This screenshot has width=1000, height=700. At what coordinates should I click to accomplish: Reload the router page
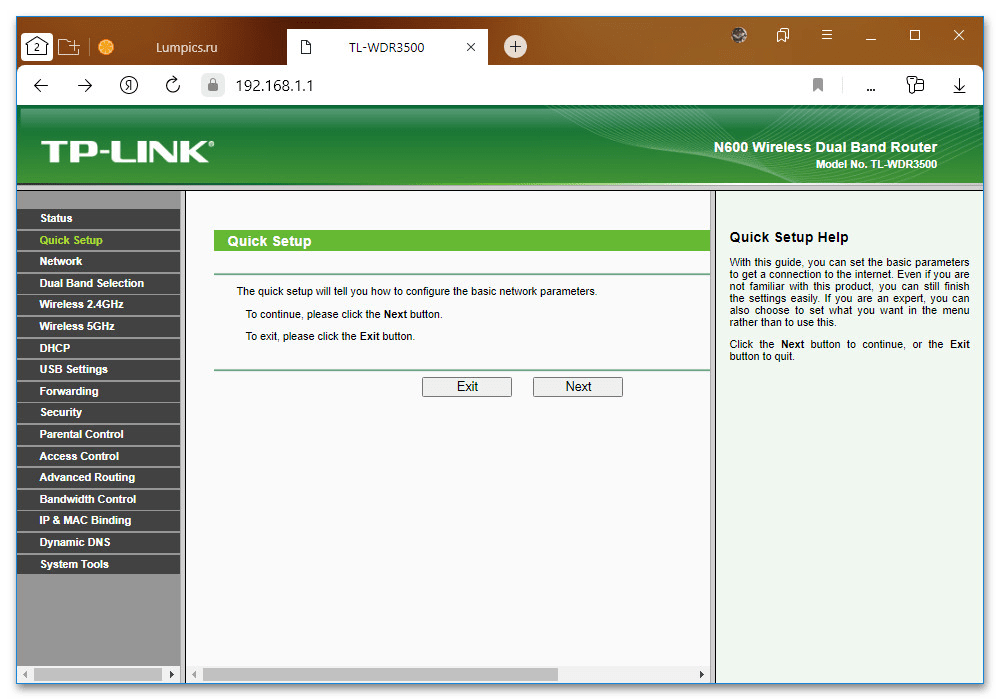(172, 86)
